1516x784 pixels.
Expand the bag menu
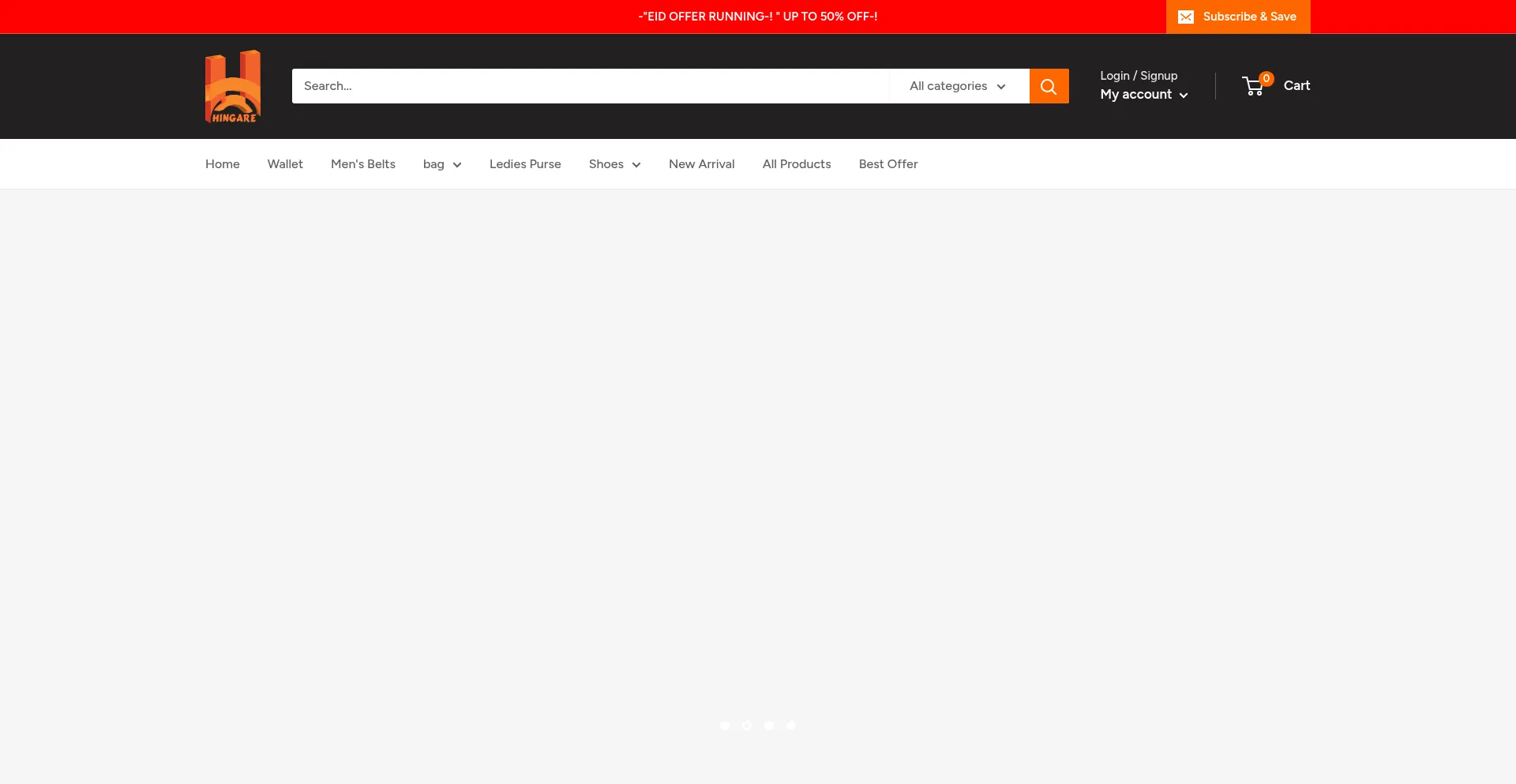[x=441, y=164]
